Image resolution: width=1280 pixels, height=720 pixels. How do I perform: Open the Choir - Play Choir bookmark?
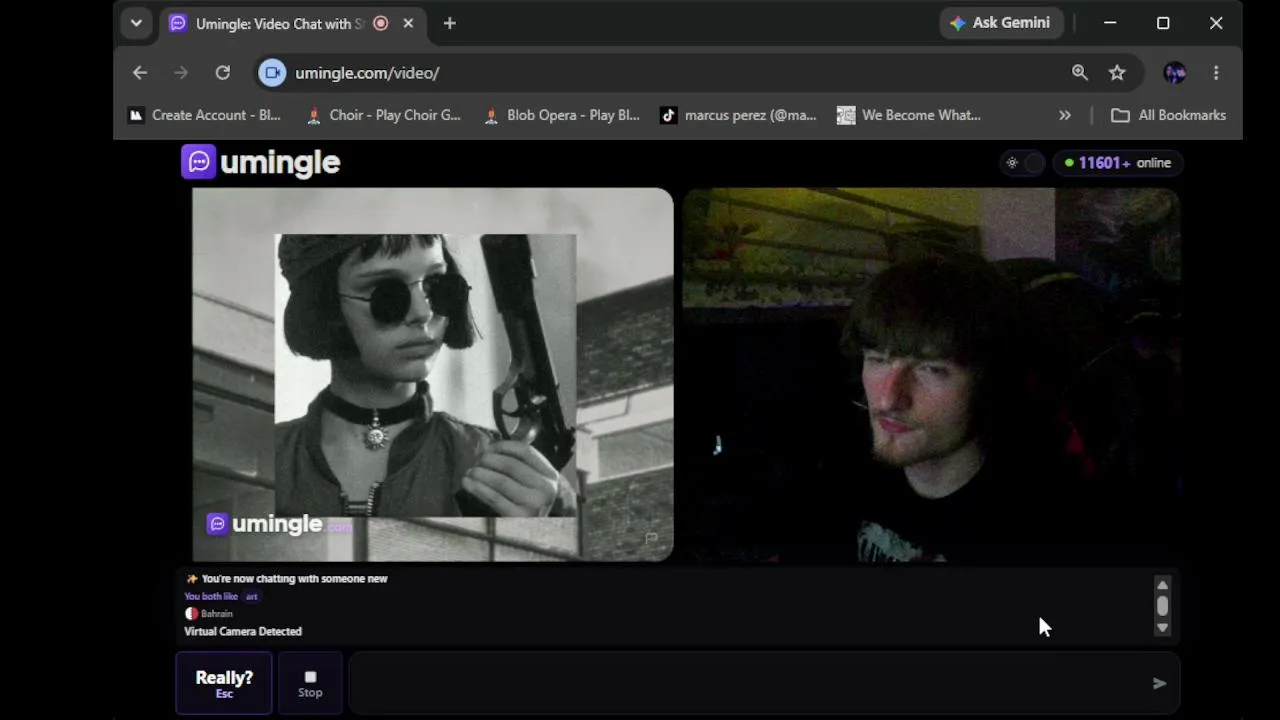click(x=383, y=115)
